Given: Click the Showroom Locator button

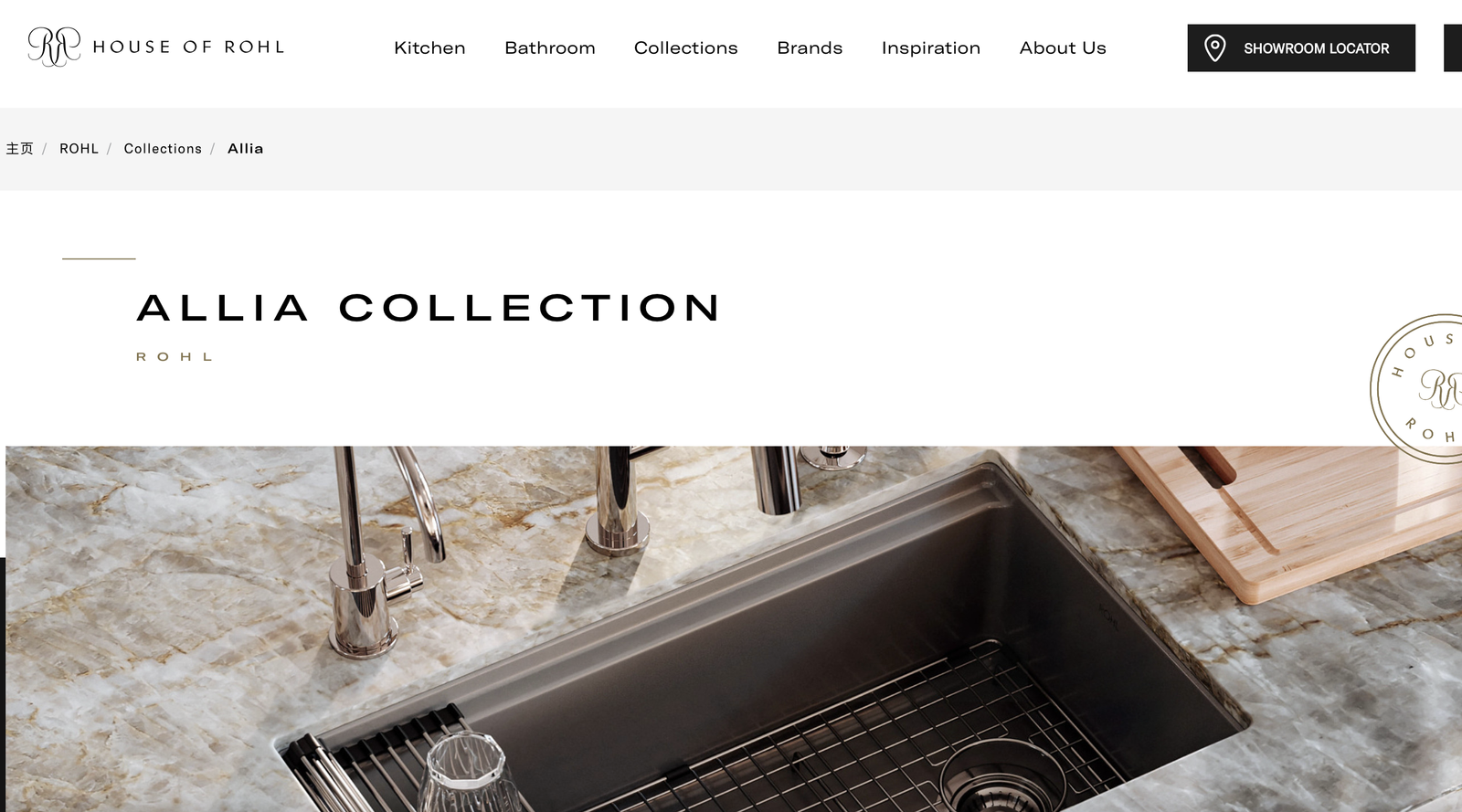Looking at the screenshot, I should [1301, 47].
